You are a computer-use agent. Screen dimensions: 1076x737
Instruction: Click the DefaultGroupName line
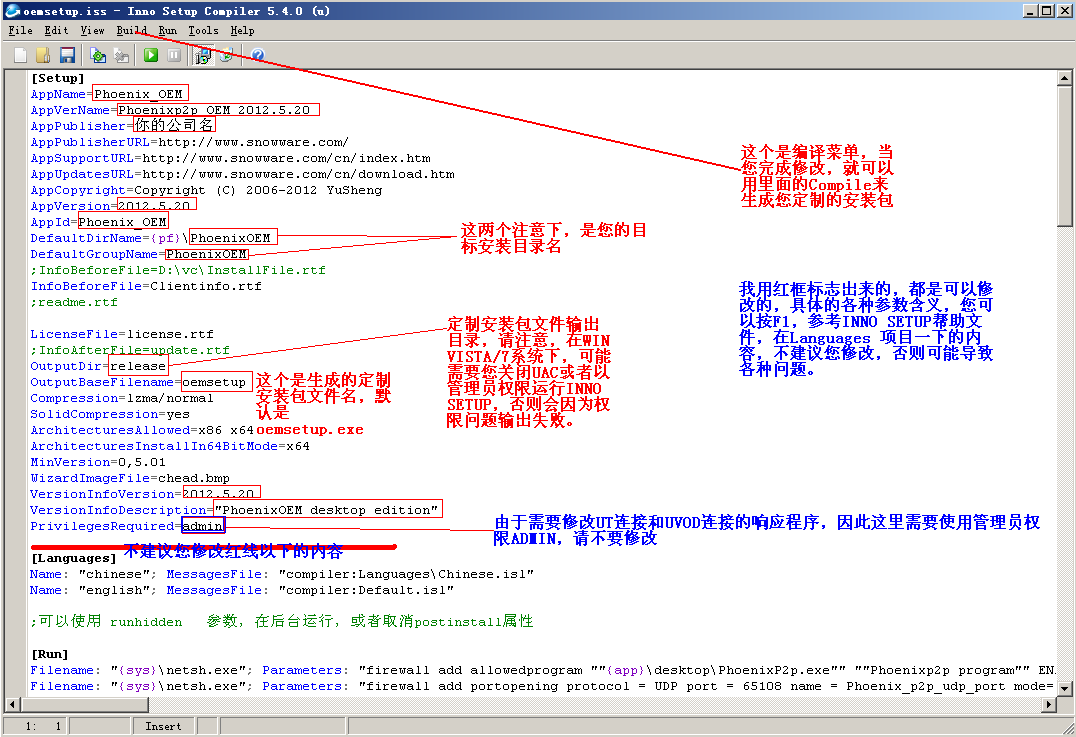pos(139,254)
